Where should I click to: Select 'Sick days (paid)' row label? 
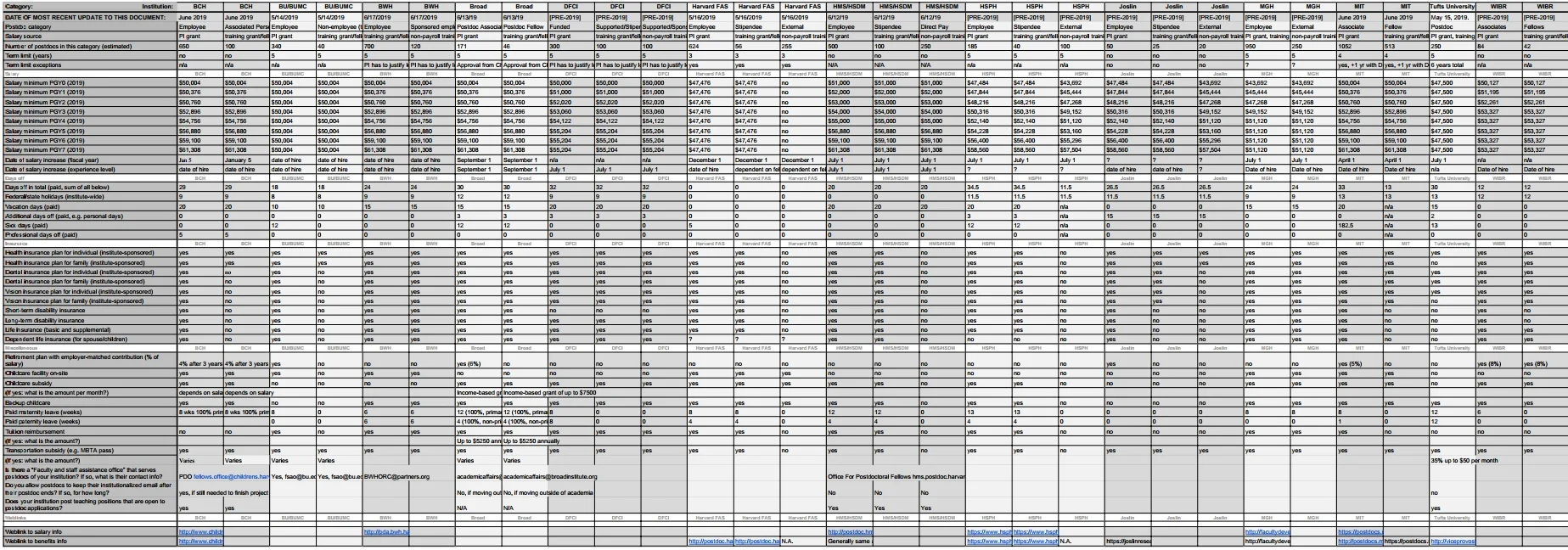pyautogui.click(x=89, y=225)
